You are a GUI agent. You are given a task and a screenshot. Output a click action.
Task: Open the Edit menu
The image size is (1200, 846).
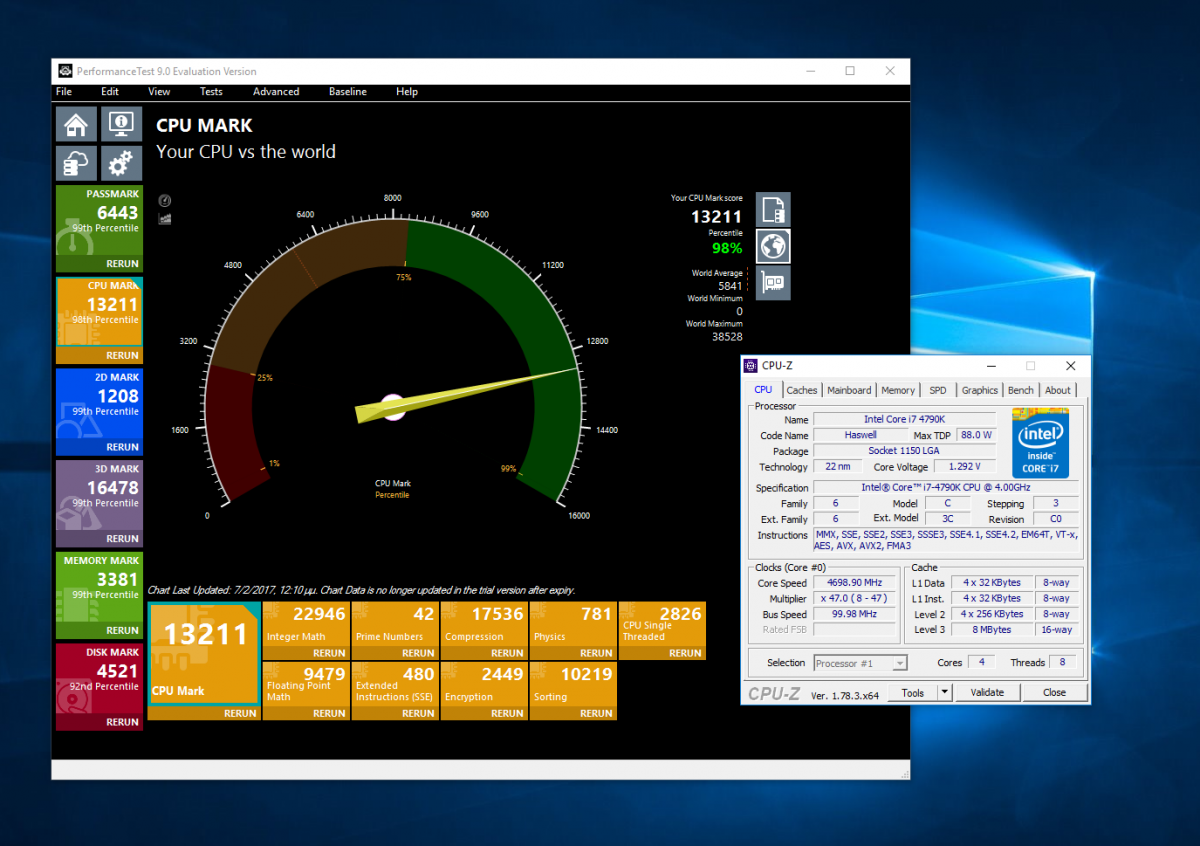[110, 91]
